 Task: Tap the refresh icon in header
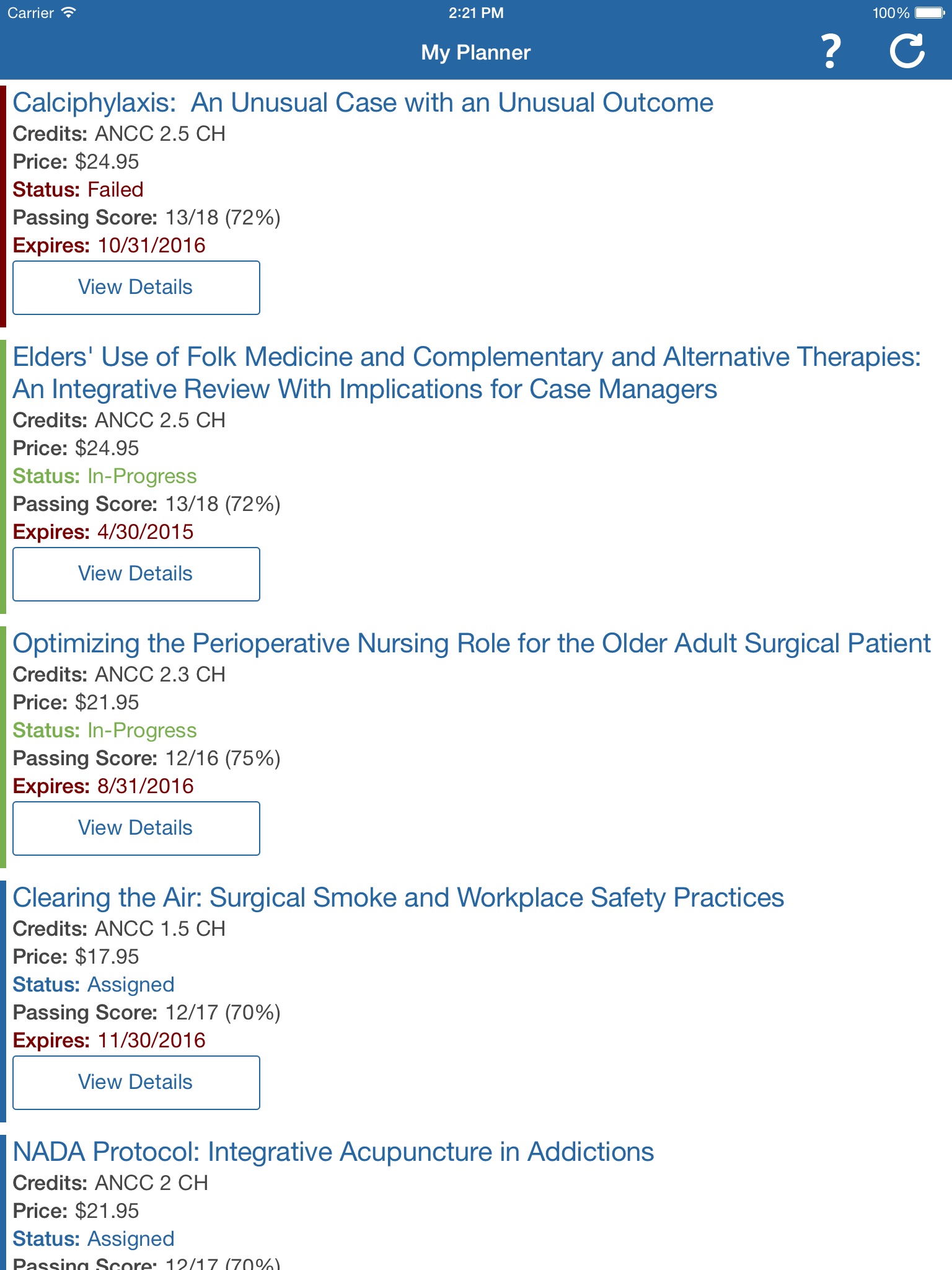pyautogui.click(x=907, y=51)
